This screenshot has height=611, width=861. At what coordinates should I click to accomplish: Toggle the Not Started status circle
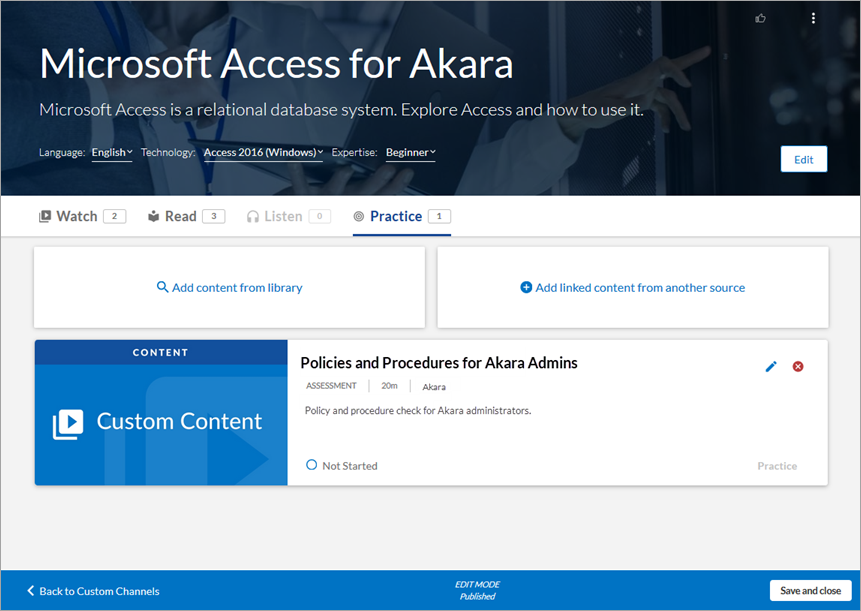click(312, 465)
